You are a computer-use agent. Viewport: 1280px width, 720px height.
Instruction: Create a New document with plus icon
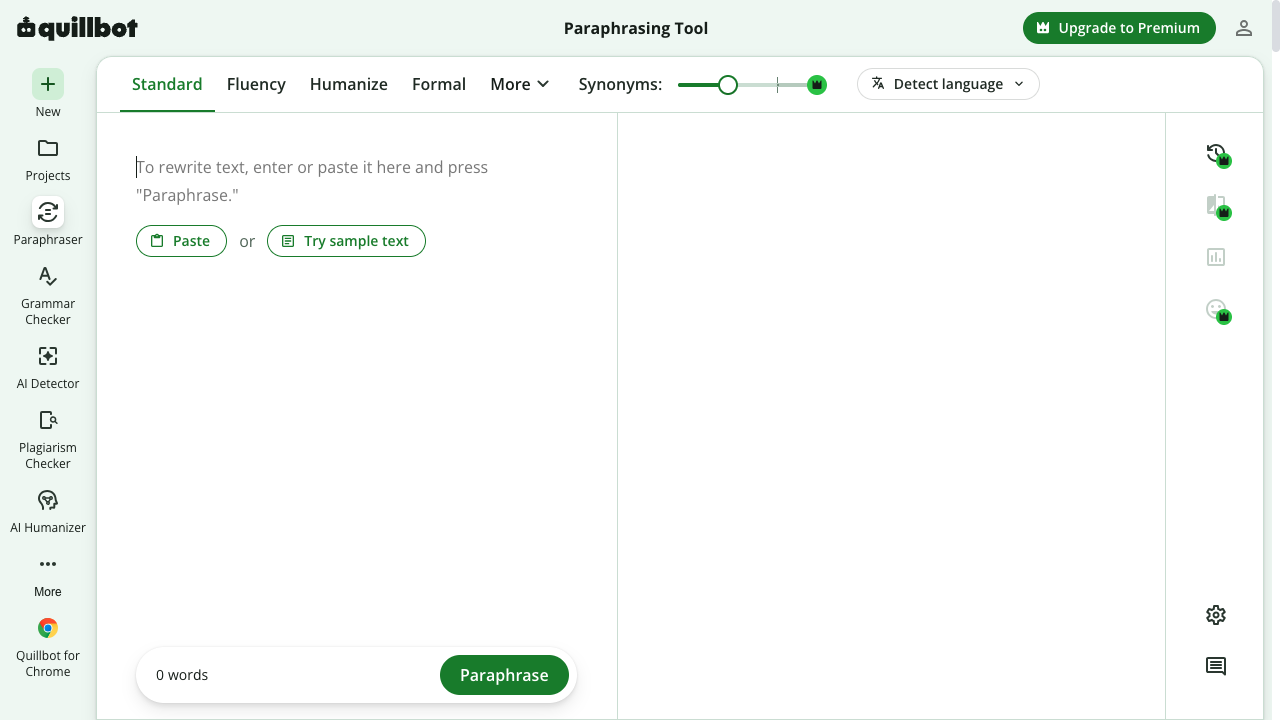pyautogui.click(x=48, y=84)
